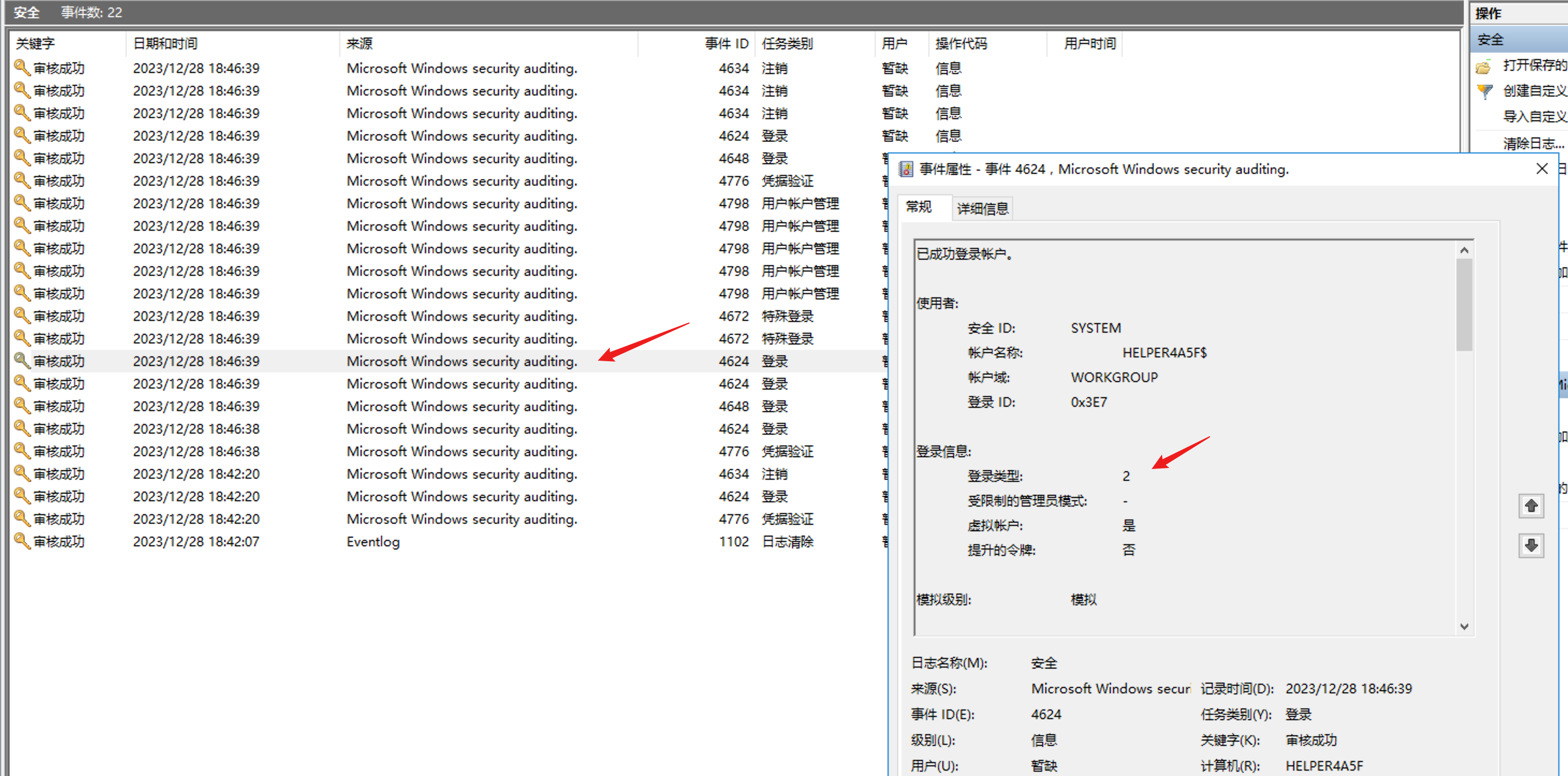Click the event properties dialog title icon
Viewport: 1568px width, 776px height.
pos(906,169)
